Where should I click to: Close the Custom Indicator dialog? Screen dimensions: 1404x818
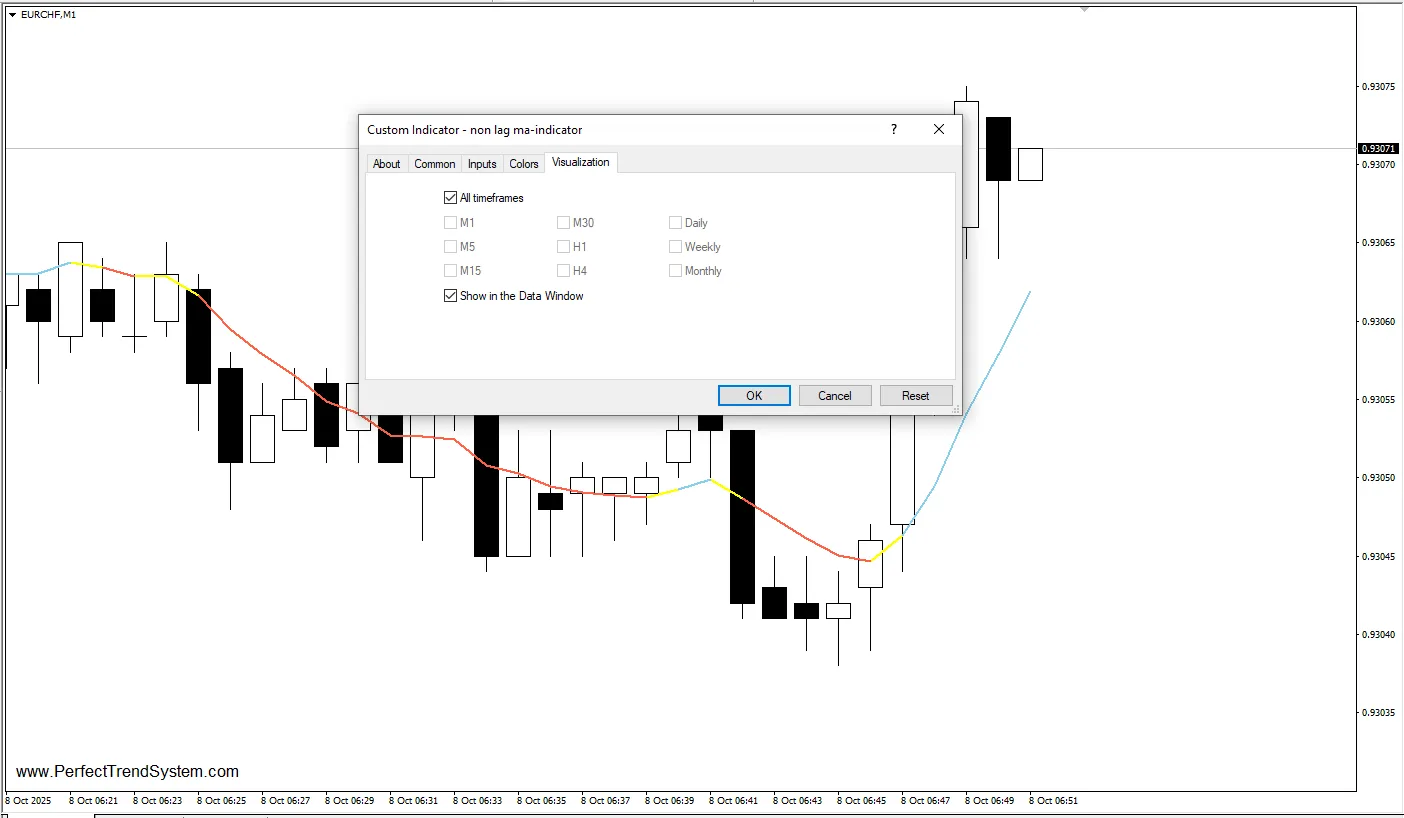tap(938, 129)
